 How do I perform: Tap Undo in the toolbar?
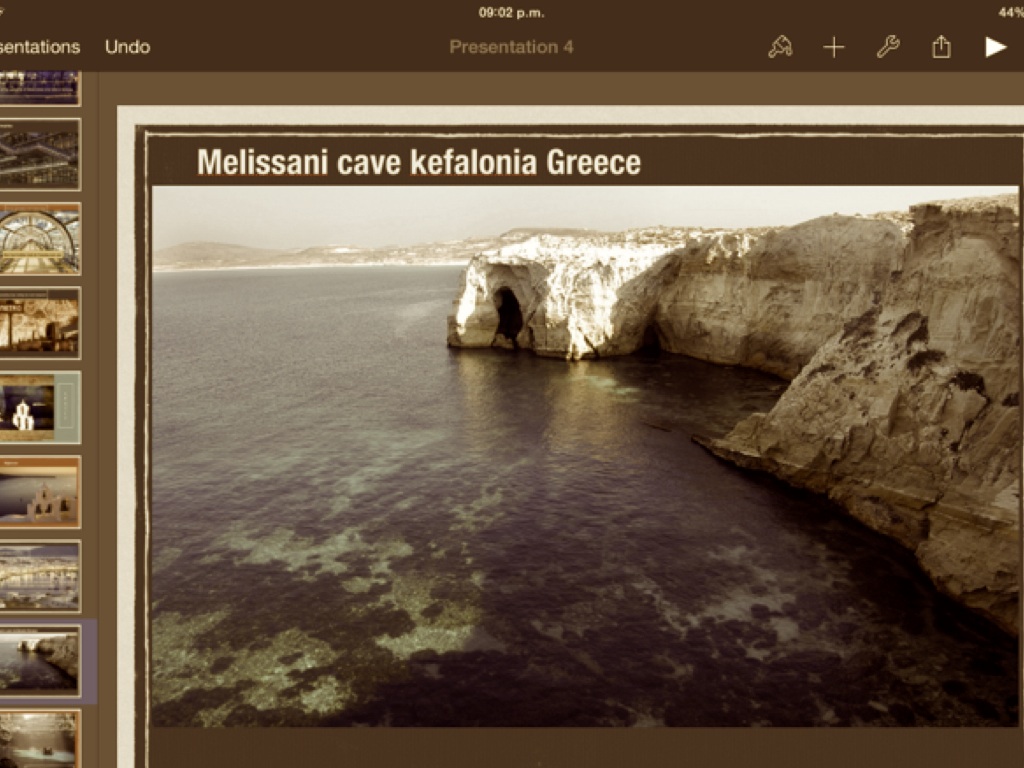click(x=127, y=47)
